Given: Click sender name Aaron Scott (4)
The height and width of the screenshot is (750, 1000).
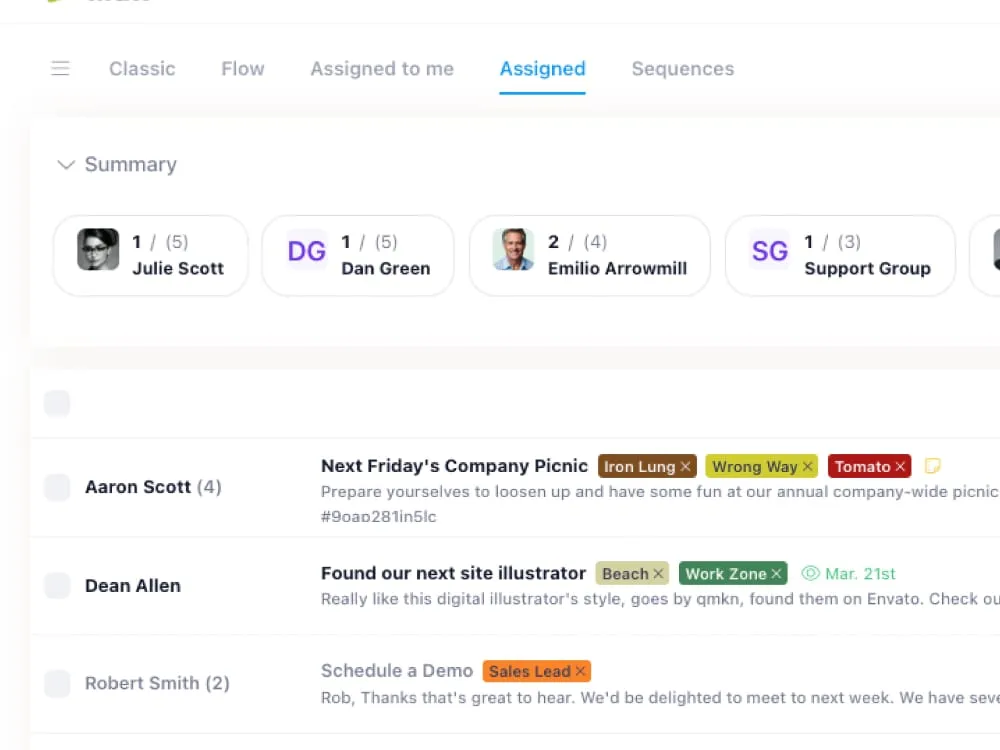Looking at the screenshot, I should click(153, 487).
